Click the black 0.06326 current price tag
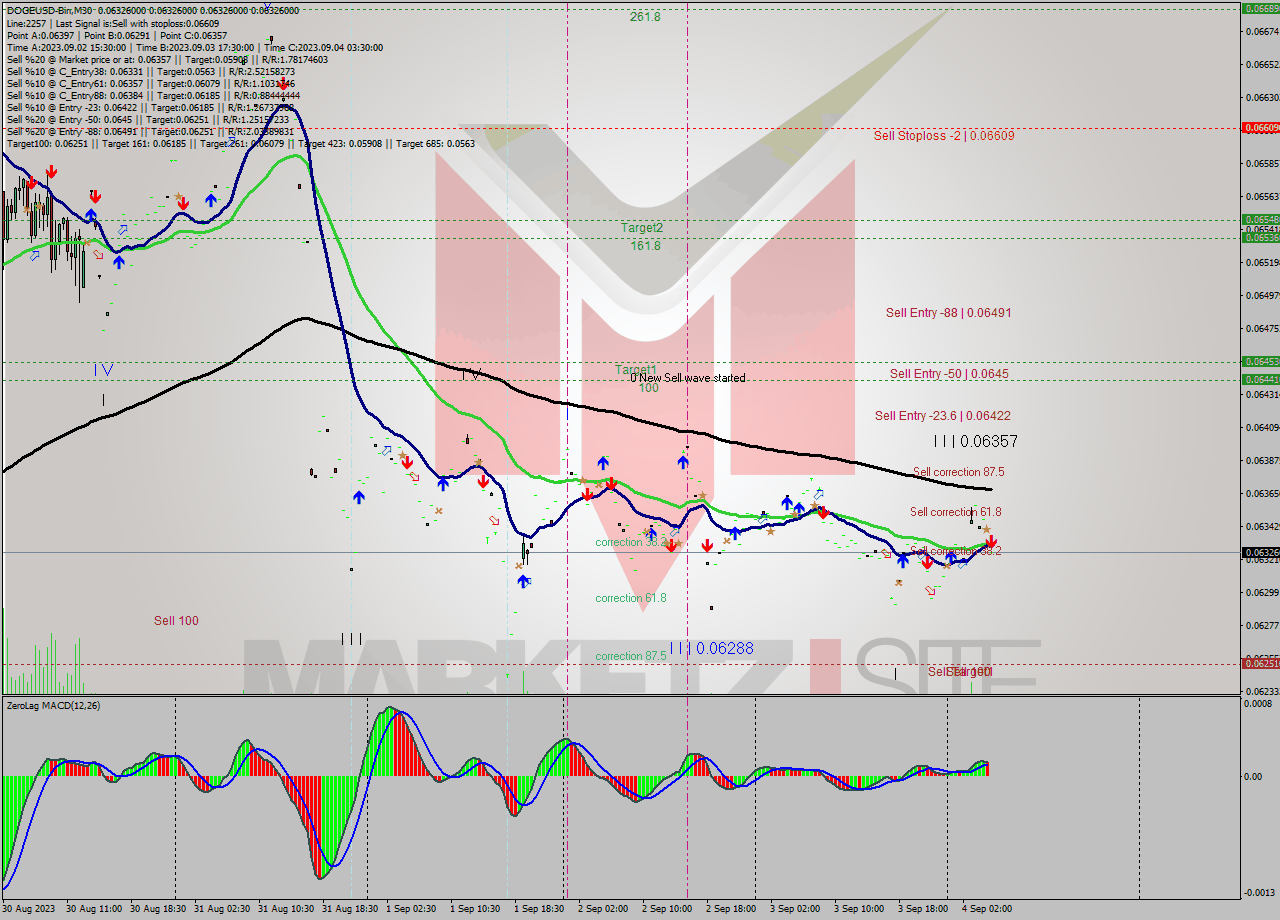This screenshot has height=920, width=1280. [1259, 552]
